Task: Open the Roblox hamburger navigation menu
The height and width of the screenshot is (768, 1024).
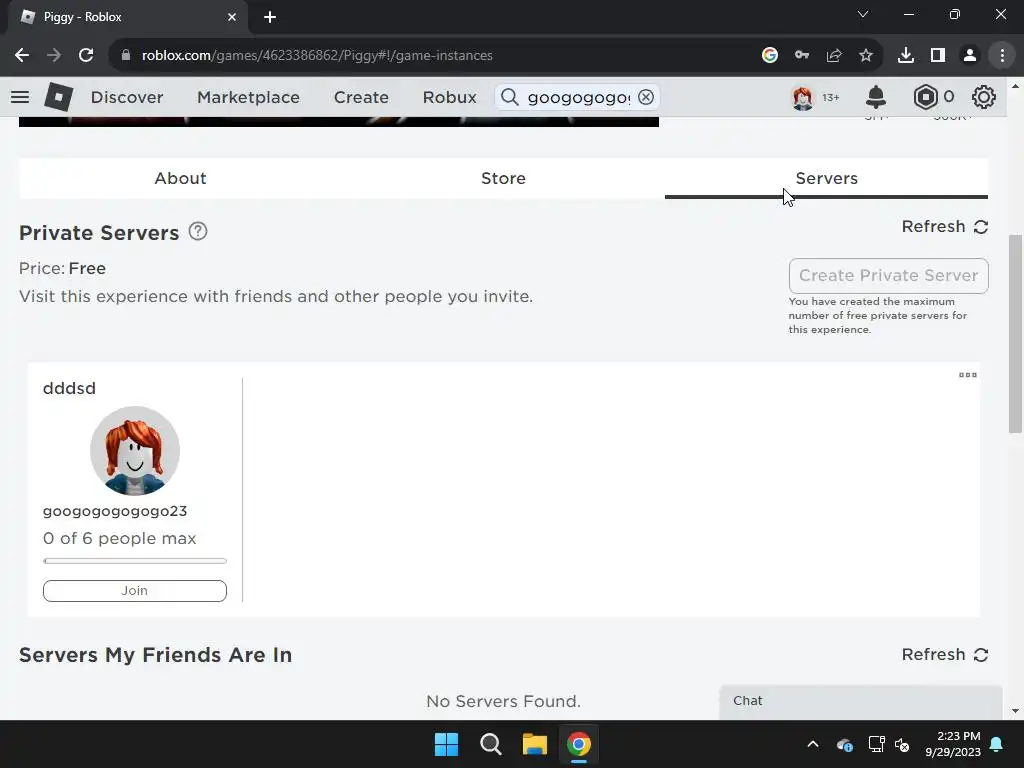Action: coord(20,97)
